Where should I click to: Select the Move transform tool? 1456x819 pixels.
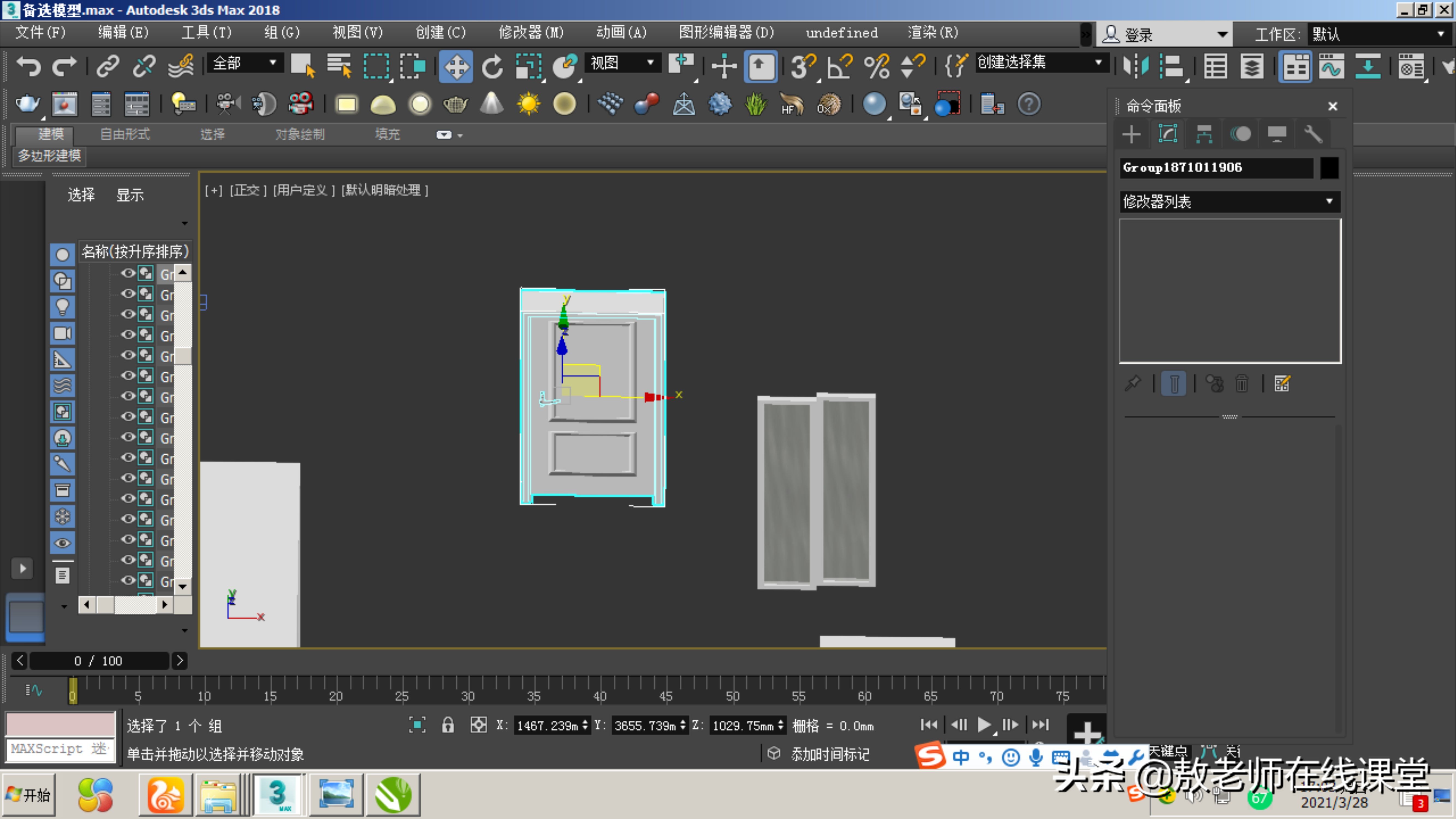point(456,67)
